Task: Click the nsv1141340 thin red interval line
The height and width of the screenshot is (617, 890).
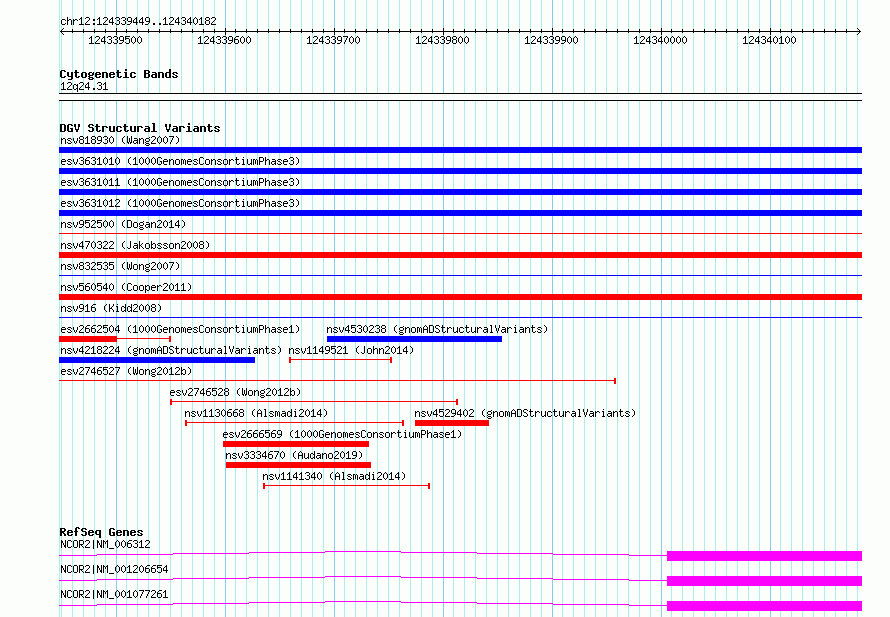Action: click(x=346, y=486)
